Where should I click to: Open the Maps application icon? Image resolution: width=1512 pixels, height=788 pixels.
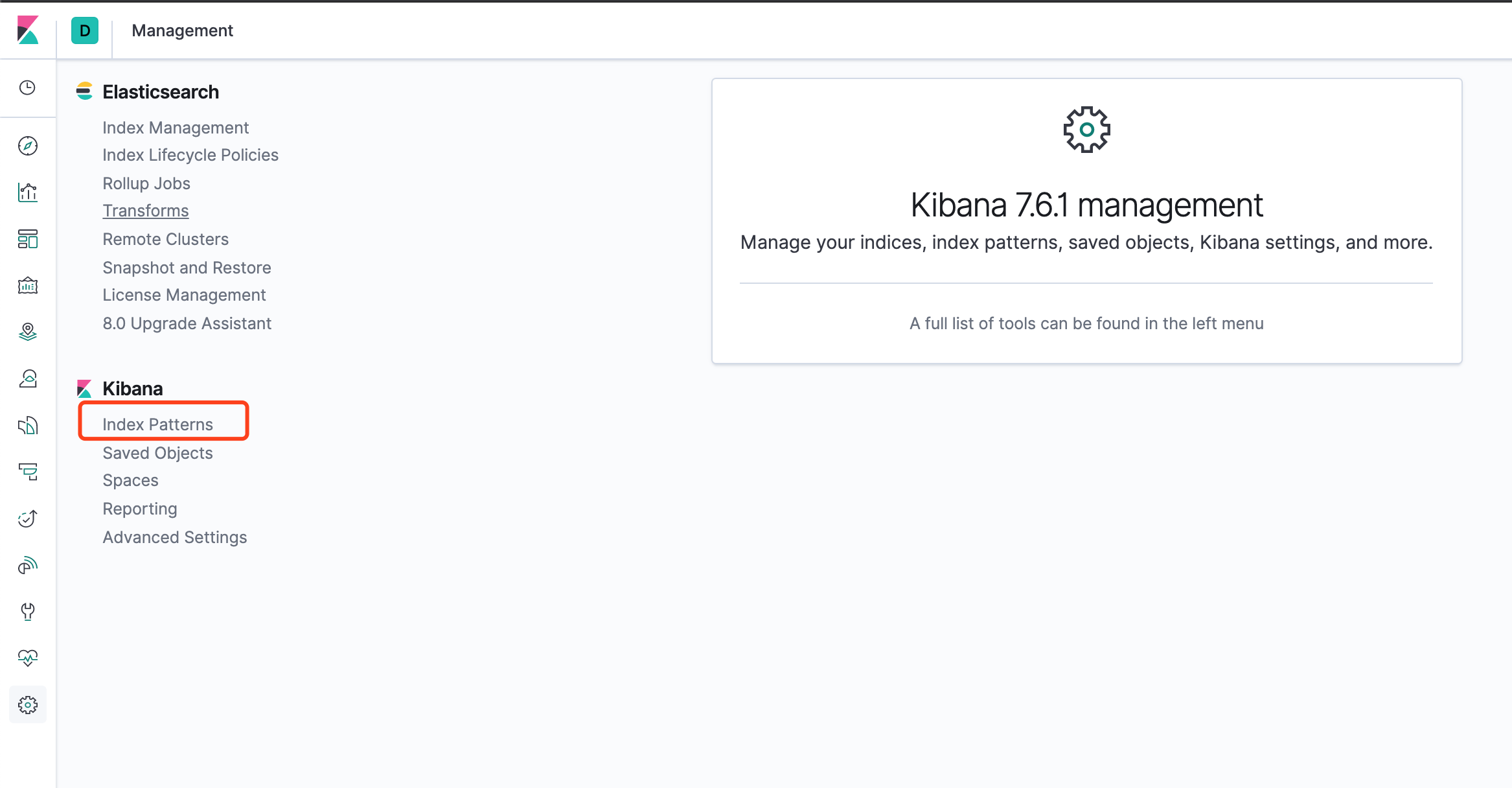pos(27,331)
